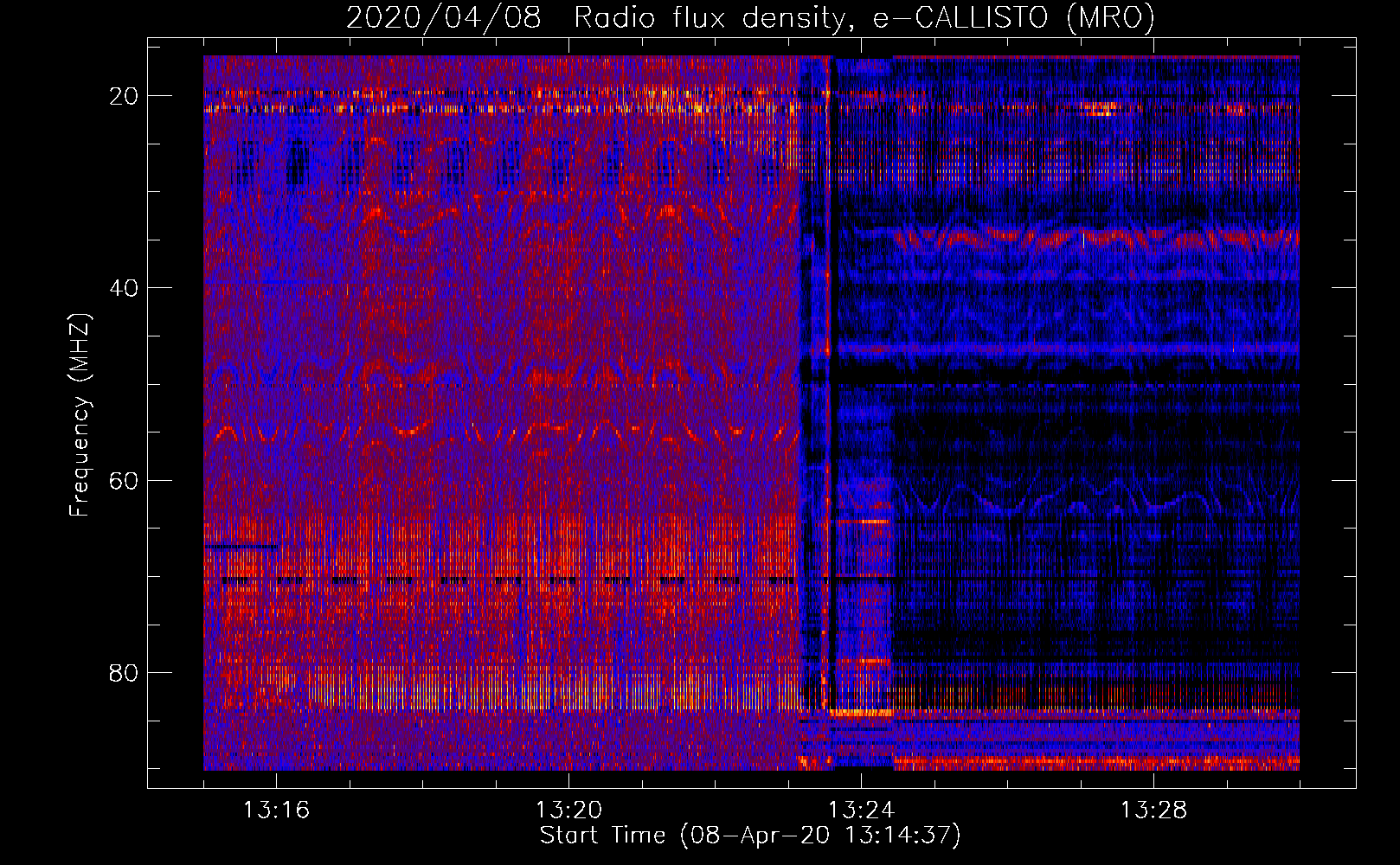Click the 13:24 time tick label
1400x865 pixels.
[x=861, y=811]
